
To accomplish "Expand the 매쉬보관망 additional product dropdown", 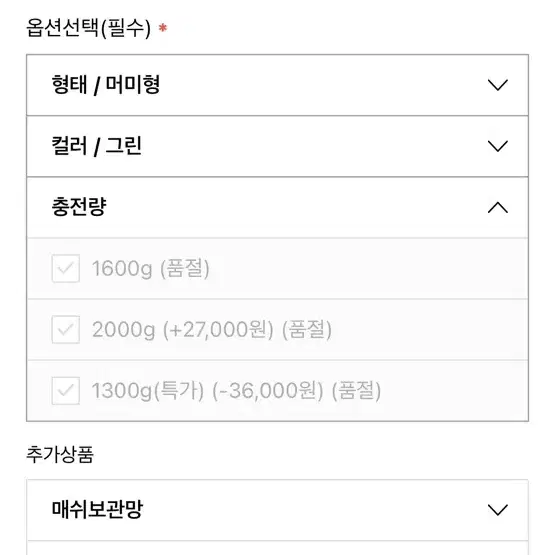I will point(278,510).
